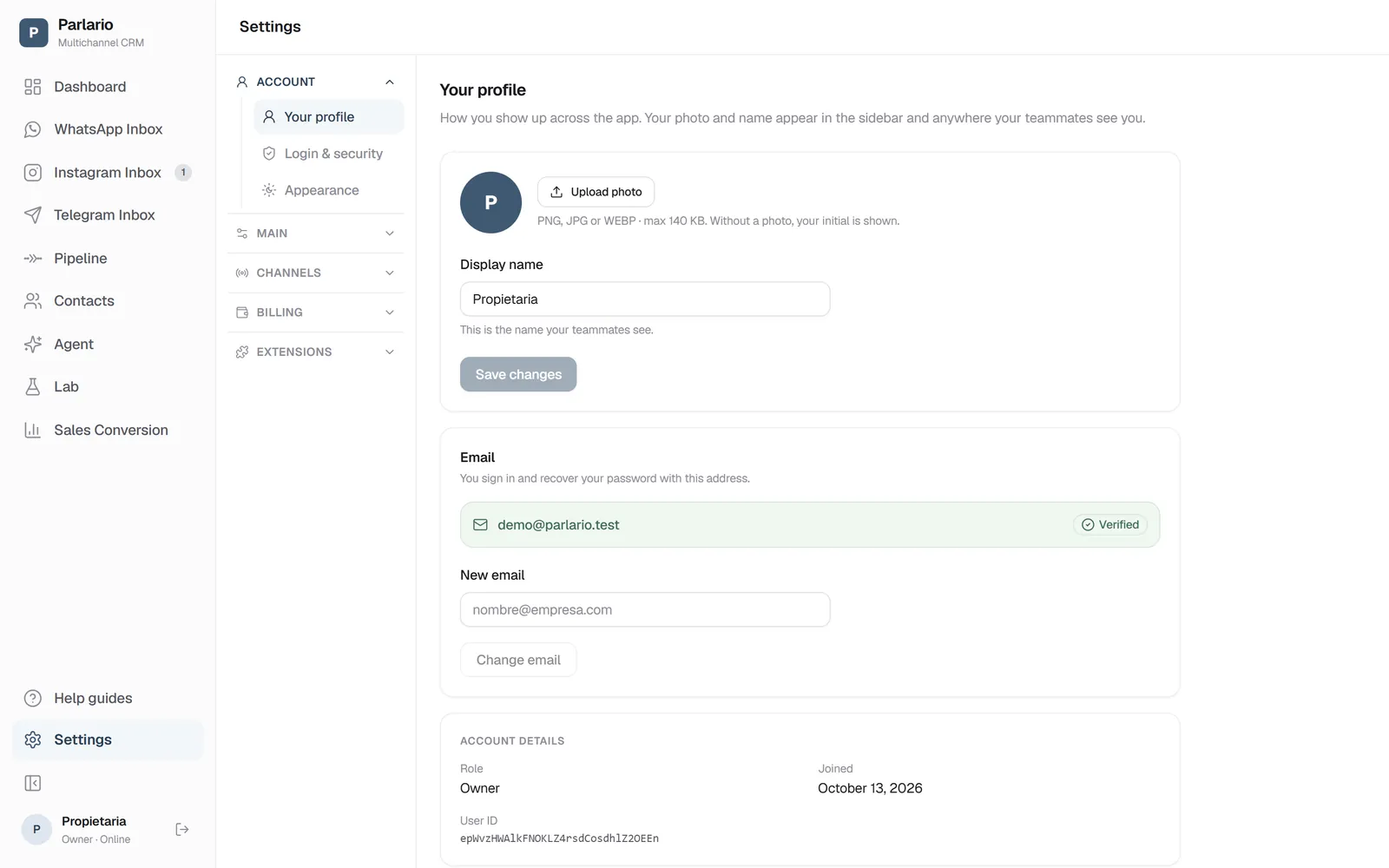
Task: Click the Verified badge
Action: (1110, 525)
